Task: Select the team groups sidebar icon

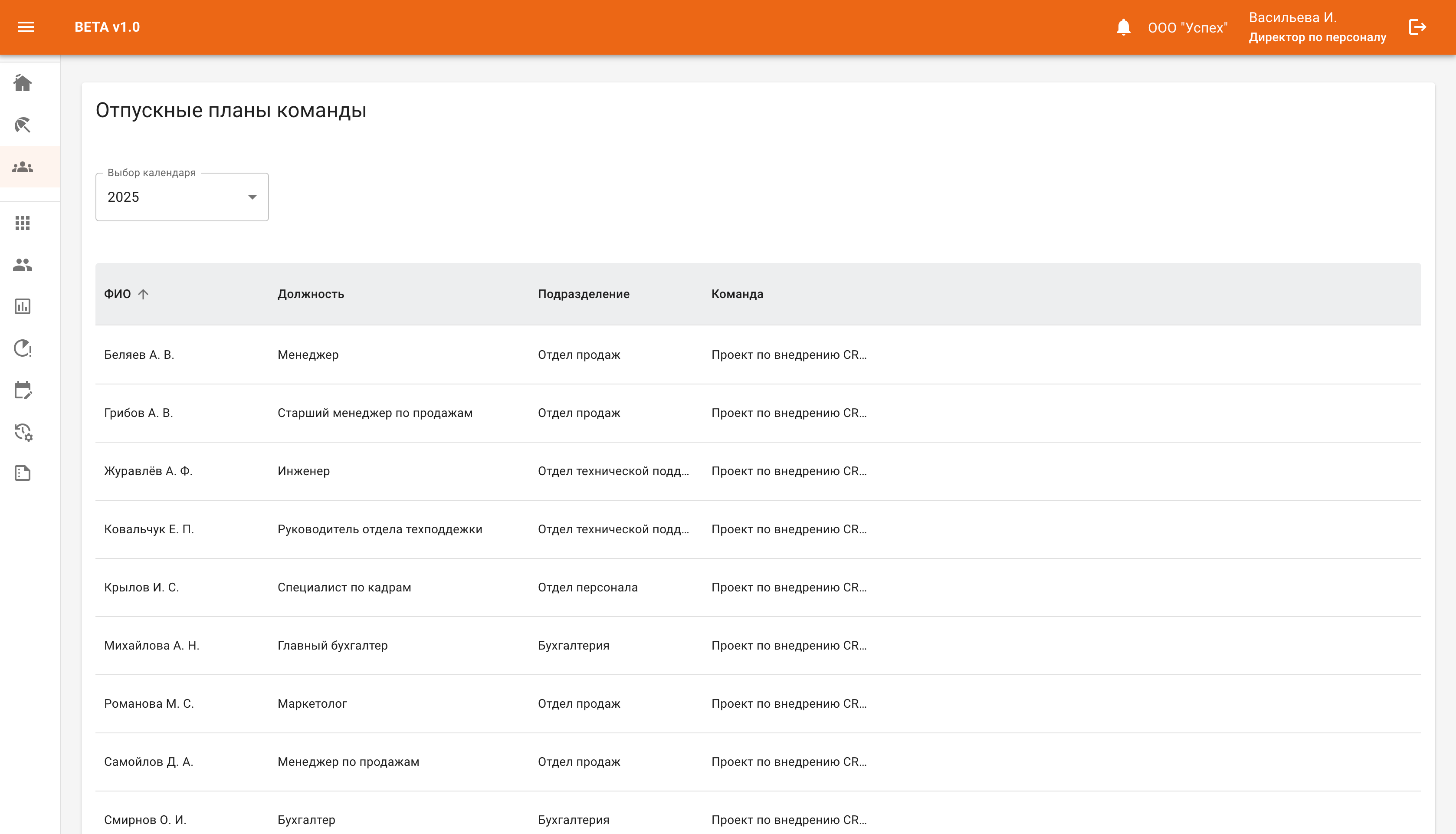Action: 23,167
